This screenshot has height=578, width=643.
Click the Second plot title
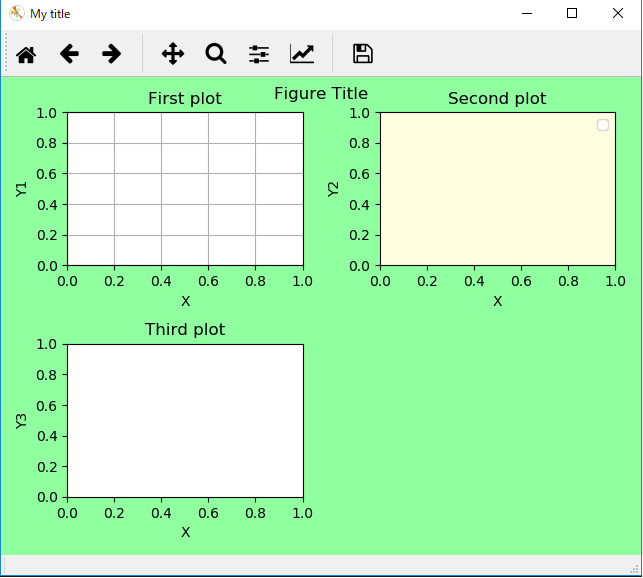point(497,99)
